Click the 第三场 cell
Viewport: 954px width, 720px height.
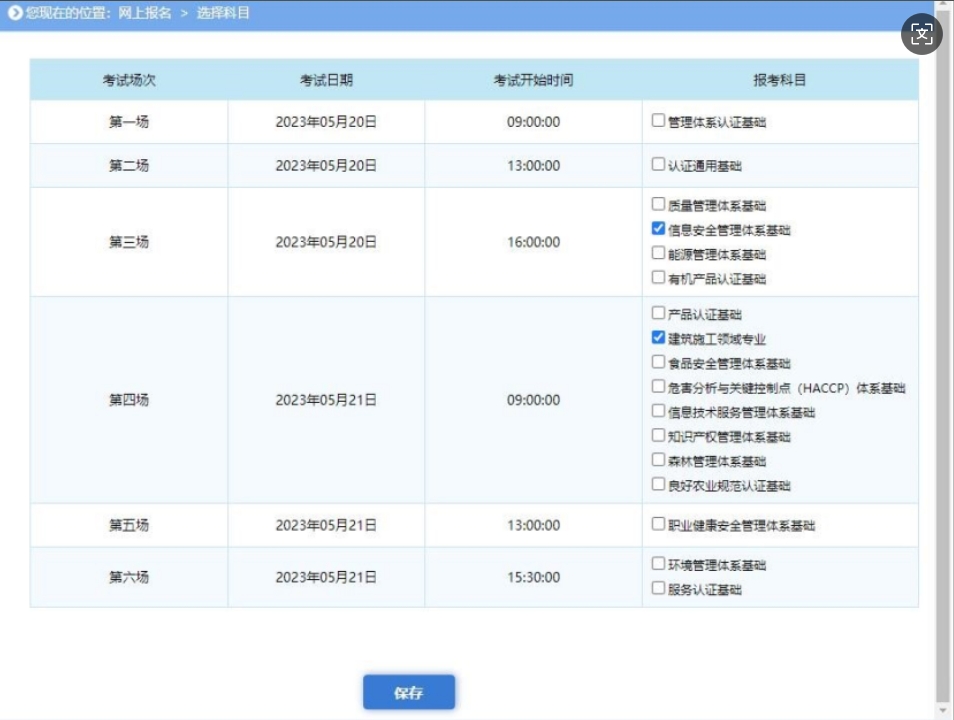coord(129,242)
